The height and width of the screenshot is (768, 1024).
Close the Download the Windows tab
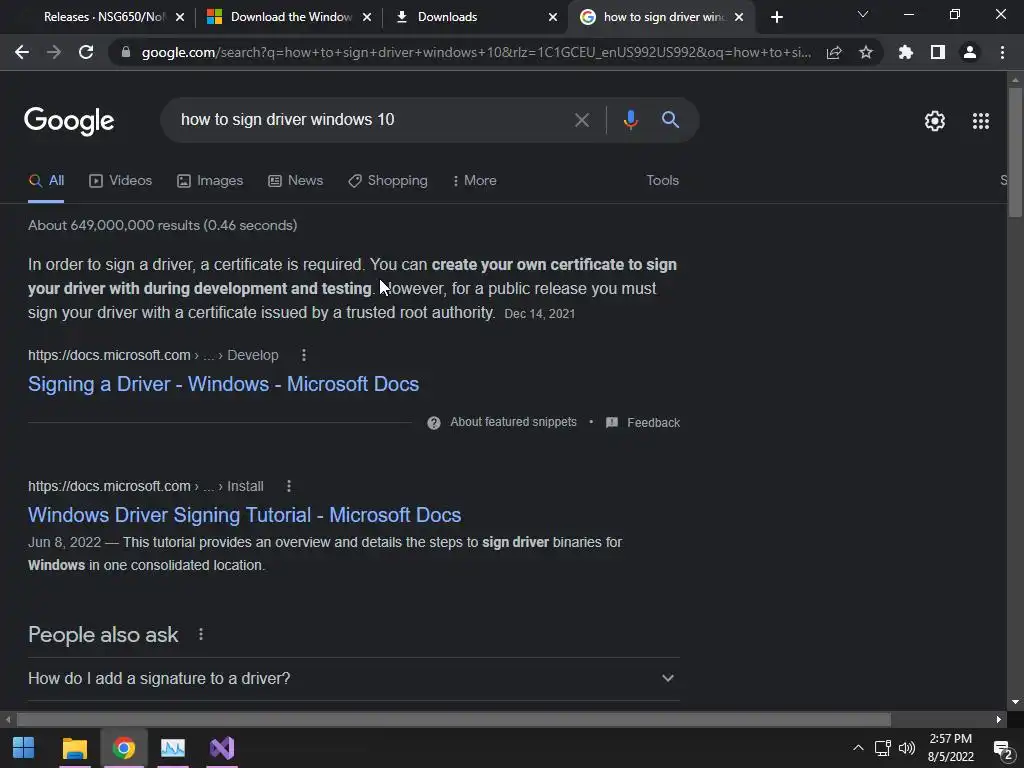click(x=367, y=17)
